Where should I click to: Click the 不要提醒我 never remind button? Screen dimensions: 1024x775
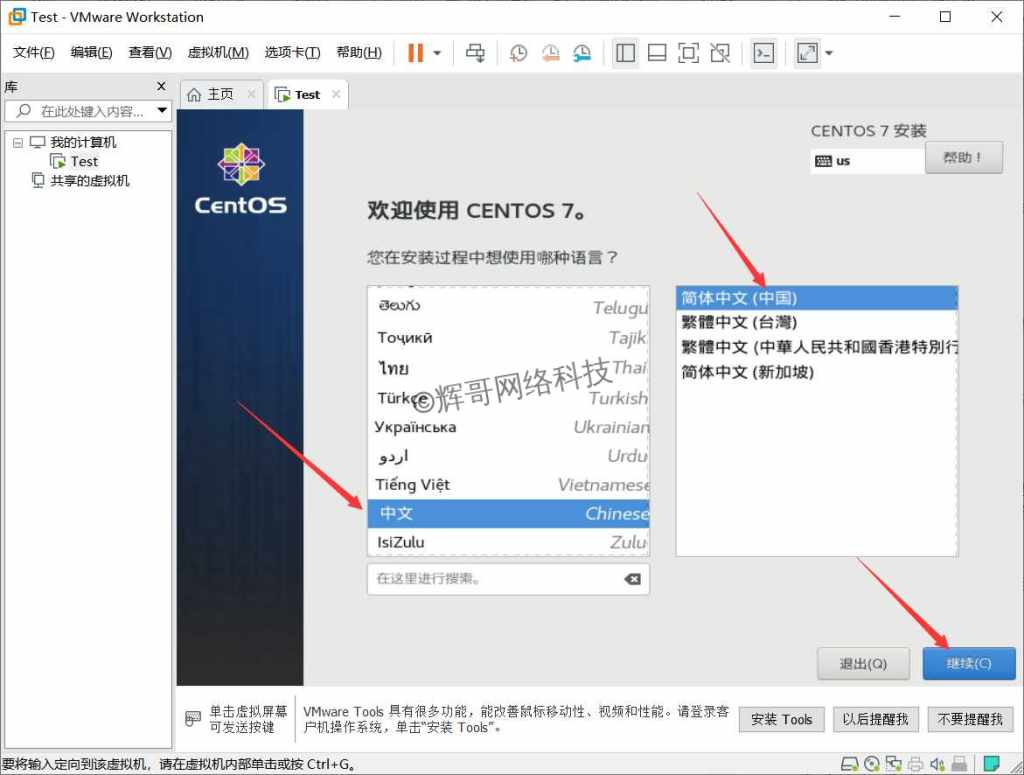(x=970, y=720)
